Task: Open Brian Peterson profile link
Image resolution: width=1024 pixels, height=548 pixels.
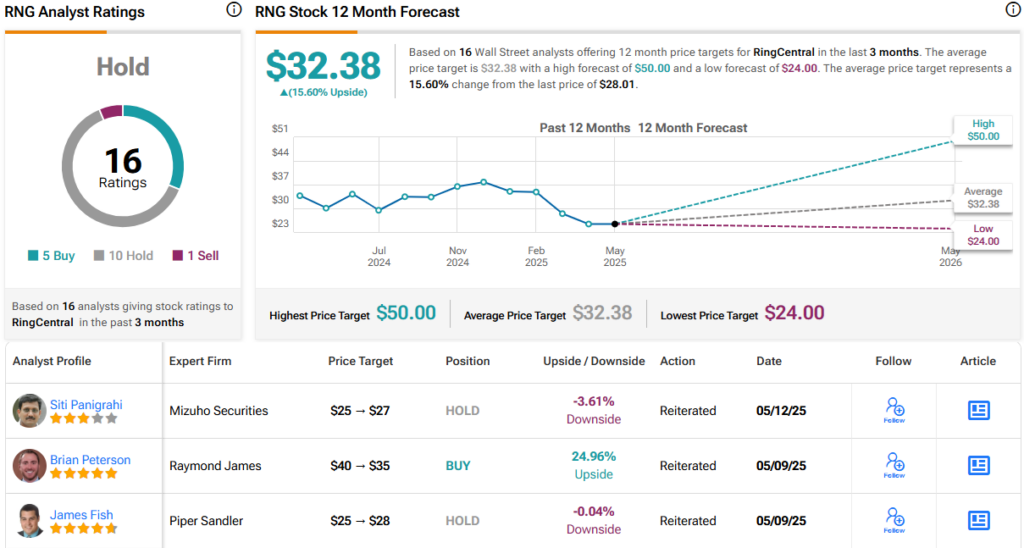Action: [x=90, y=459]
